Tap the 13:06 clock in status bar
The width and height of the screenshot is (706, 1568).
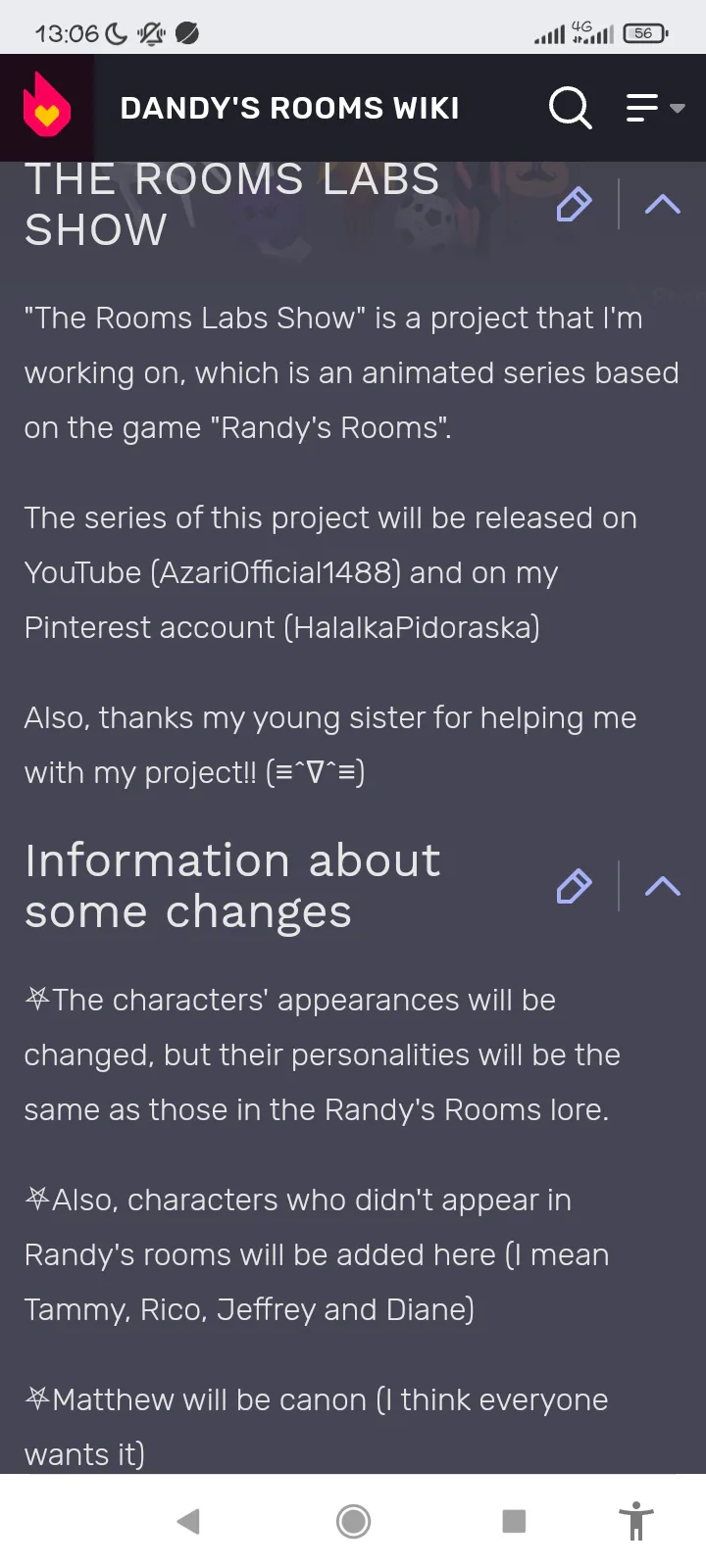click(x=66, y=33)
